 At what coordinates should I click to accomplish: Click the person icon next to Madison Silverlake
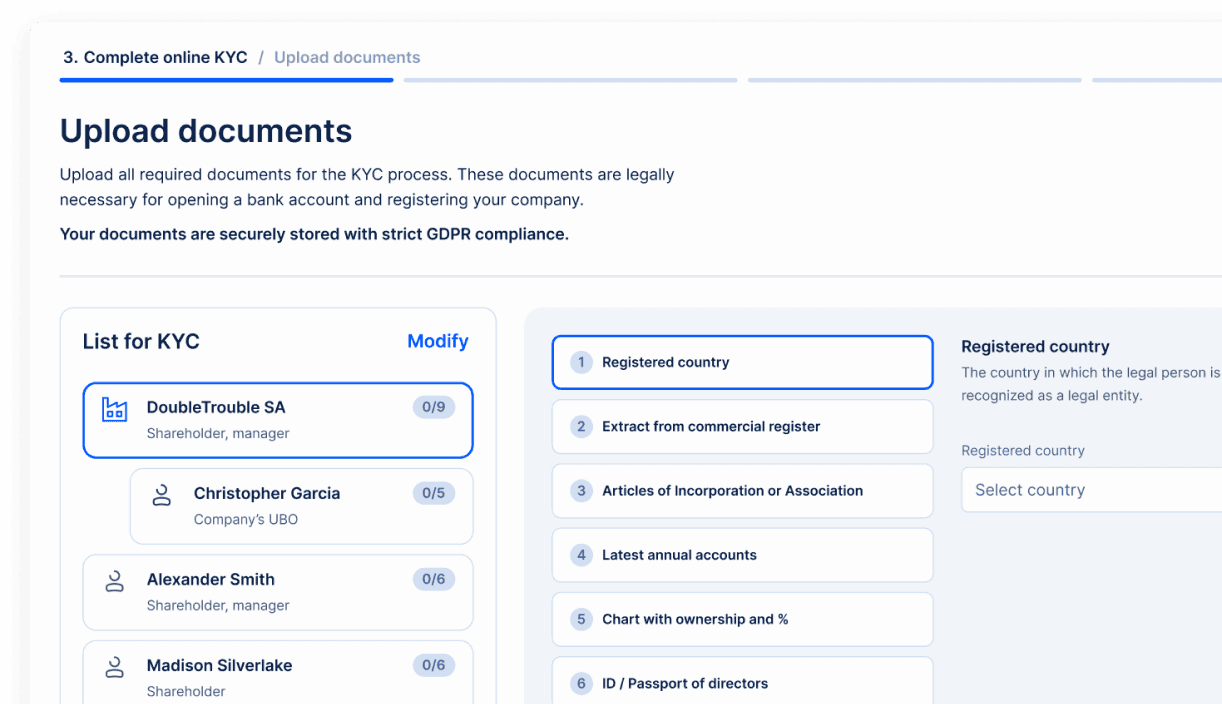(x=115, y=667)
